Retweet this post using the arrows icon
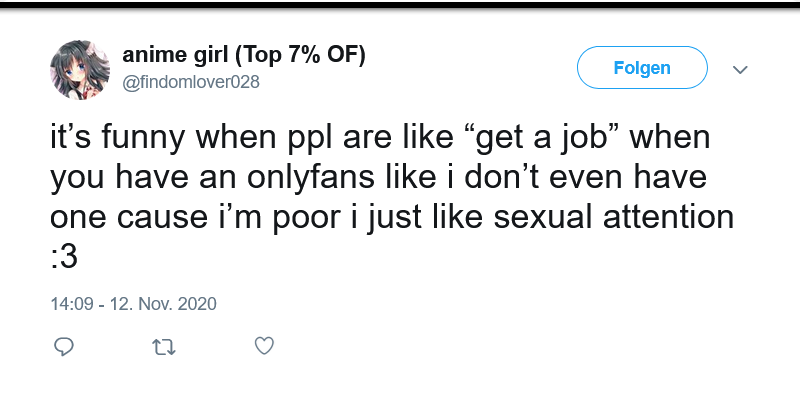 pyautogui.click(x=164, y=348)
